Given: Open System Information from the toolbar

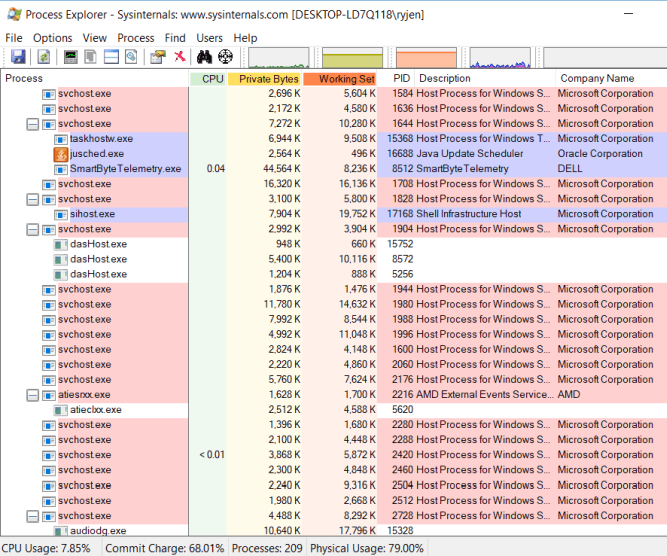Looking at the screenshot, I should point(71,57).
